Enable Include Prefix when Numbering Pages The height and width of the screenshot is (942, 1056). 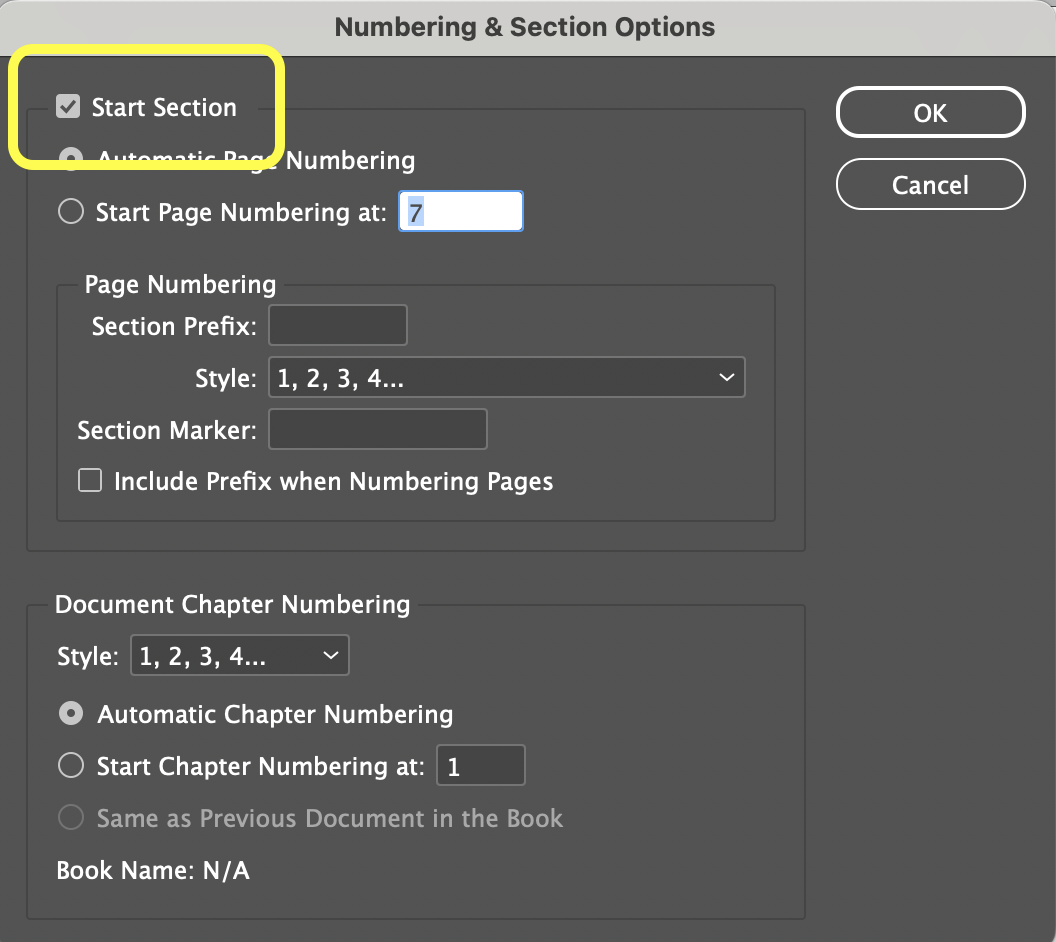(91, 481)
